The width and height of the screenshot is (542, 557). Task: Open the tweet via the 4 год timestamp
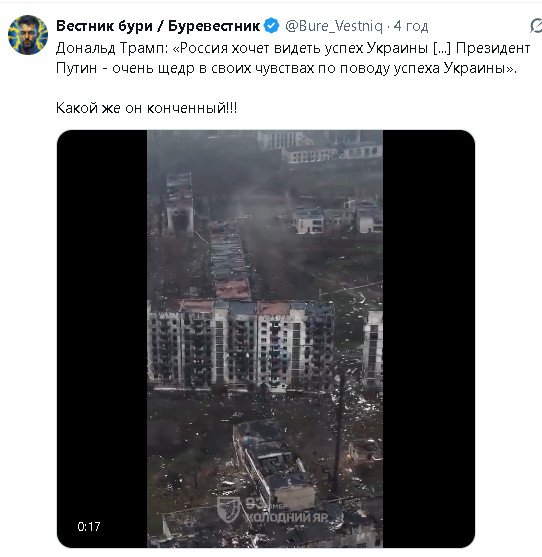(411, 26)
